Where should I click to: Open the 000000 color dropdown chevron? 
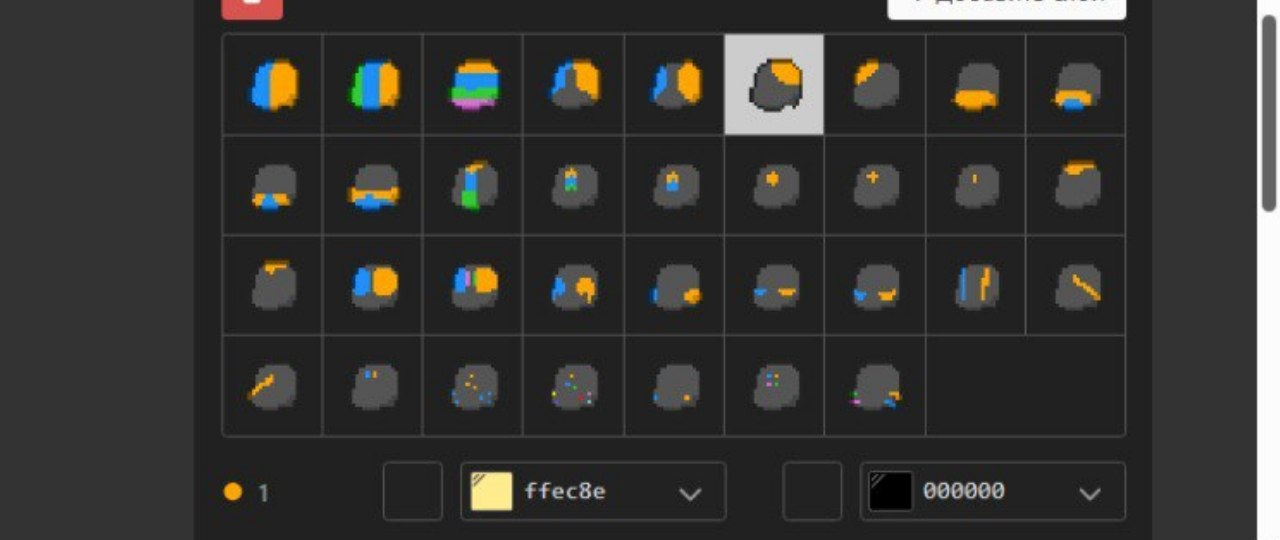coord(1090,493)
